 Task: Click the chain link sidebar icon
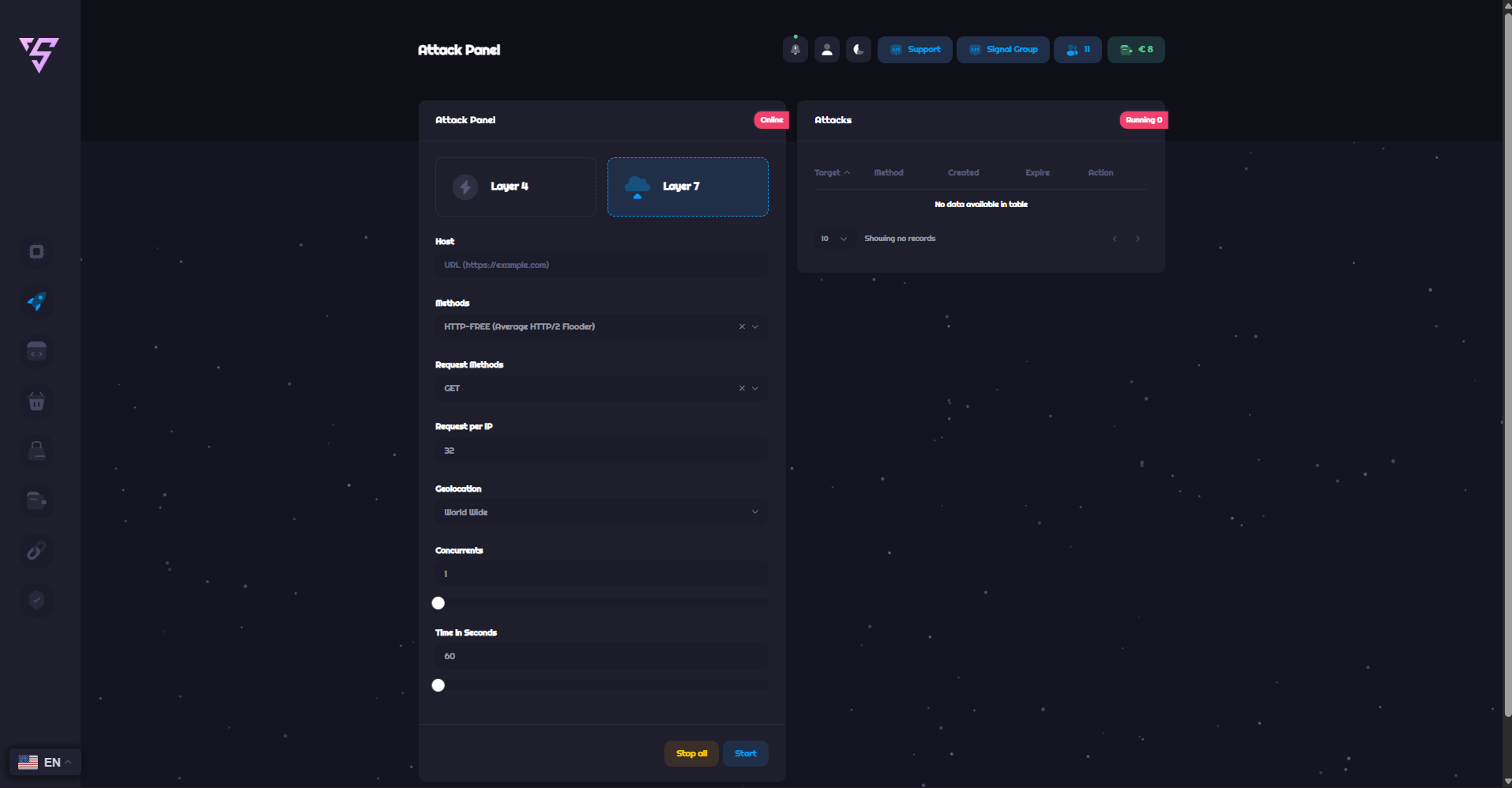click(x=36, y=551)
